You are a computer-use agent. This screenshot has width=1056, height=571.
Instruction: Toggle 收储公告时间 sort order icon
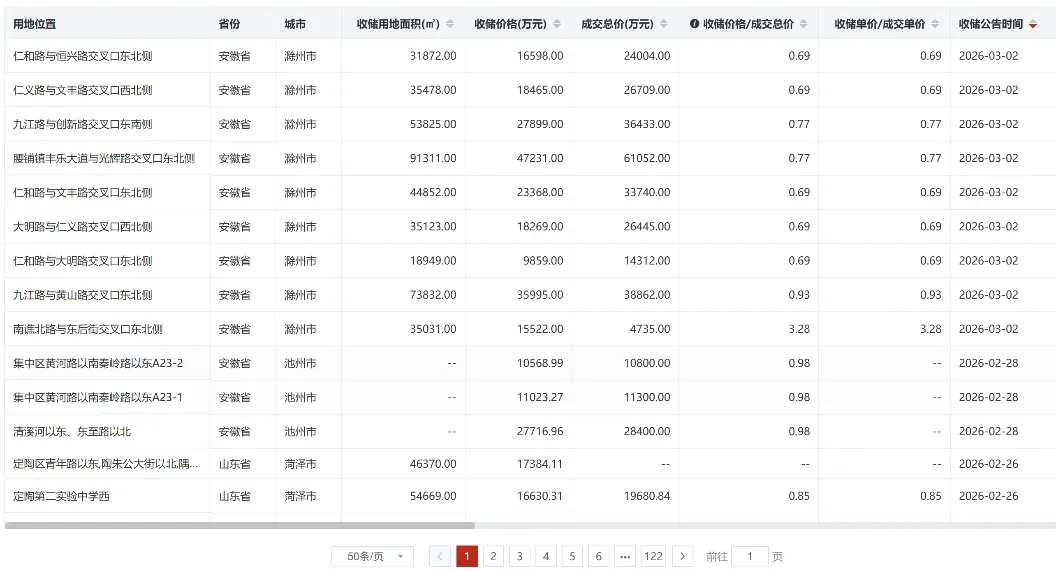1033,24
